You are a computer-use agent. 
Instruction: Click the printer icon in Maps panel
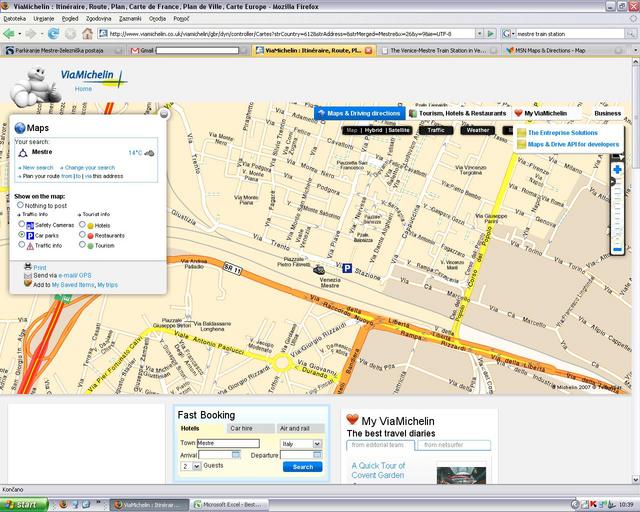tap(28, 267)
